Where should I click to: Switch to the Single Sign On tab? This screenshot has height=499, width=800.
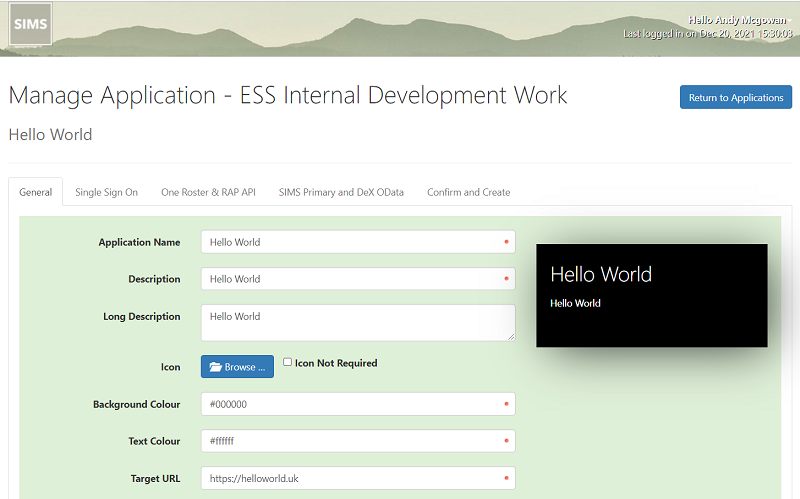(x=107, y=192)
